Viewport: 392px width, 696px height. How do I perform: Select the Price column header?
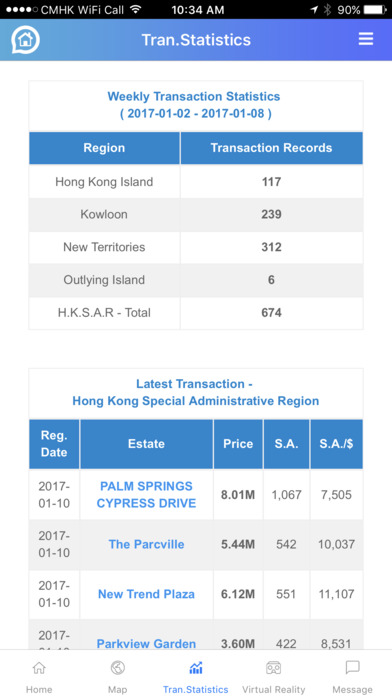point(238,444)
